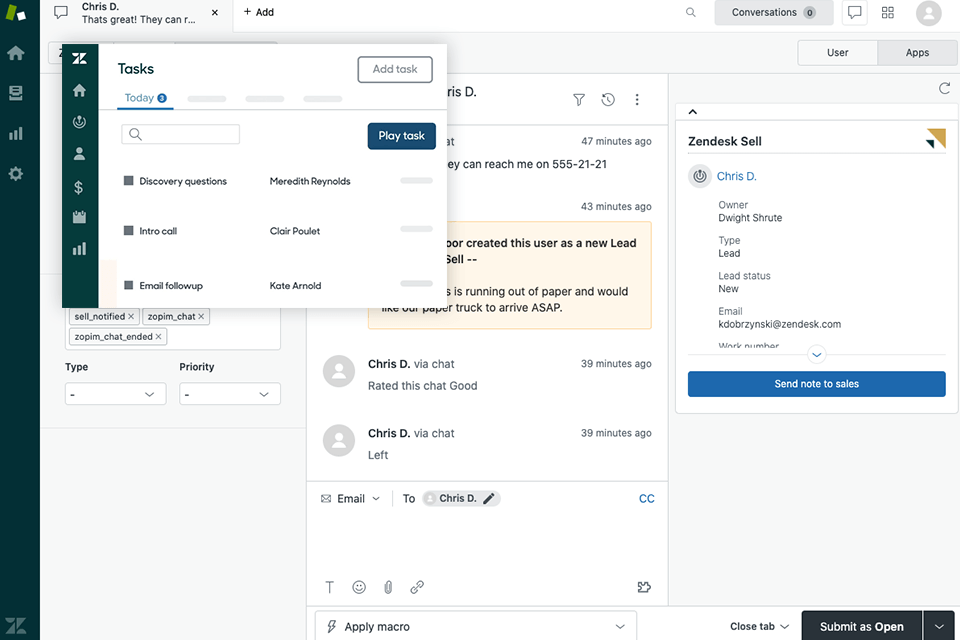The image size is (960, 640).
Task: Click Submit as Open button
Action: tap(861, 626)
